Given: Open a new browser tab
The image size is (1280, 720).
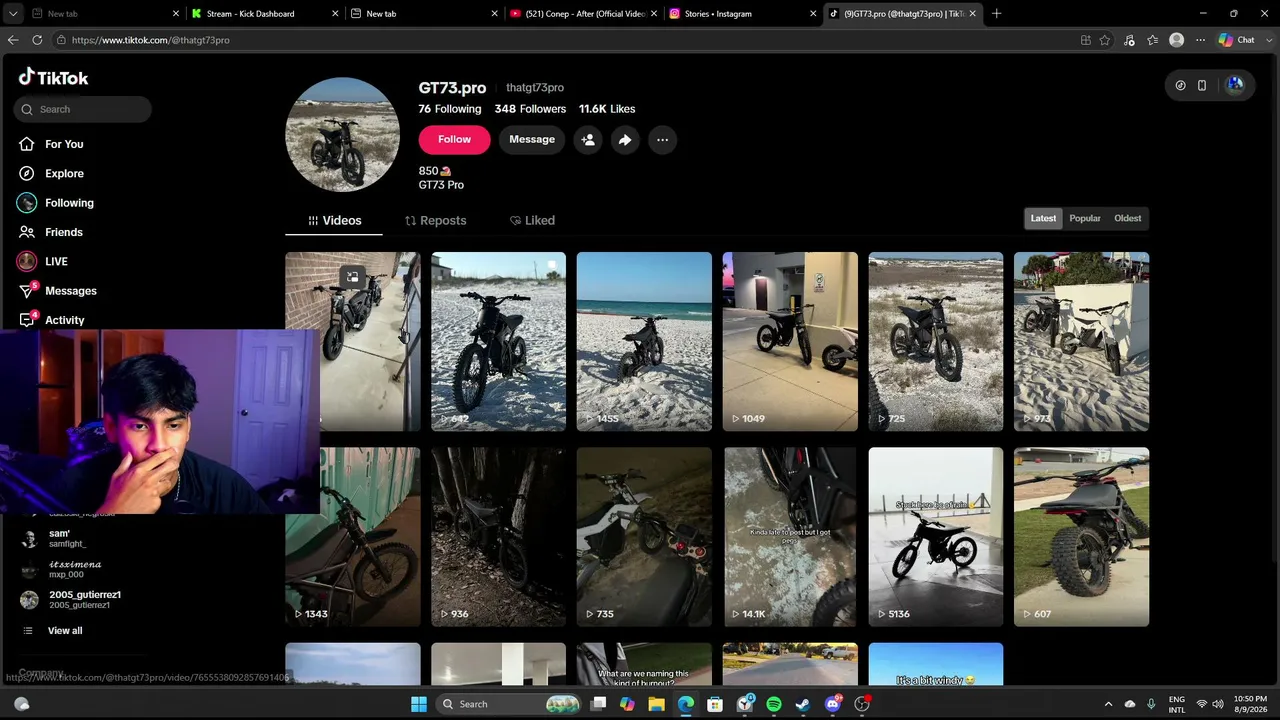Looking at the screenshot, I should [x=996, y=14].
